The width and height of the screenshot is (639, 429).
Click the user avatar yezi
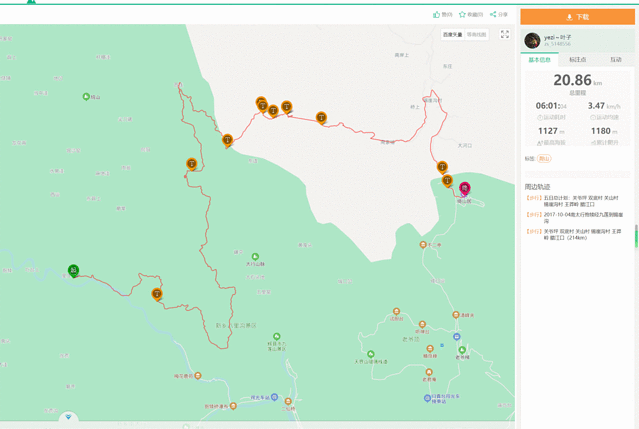(x=532, y=41)
